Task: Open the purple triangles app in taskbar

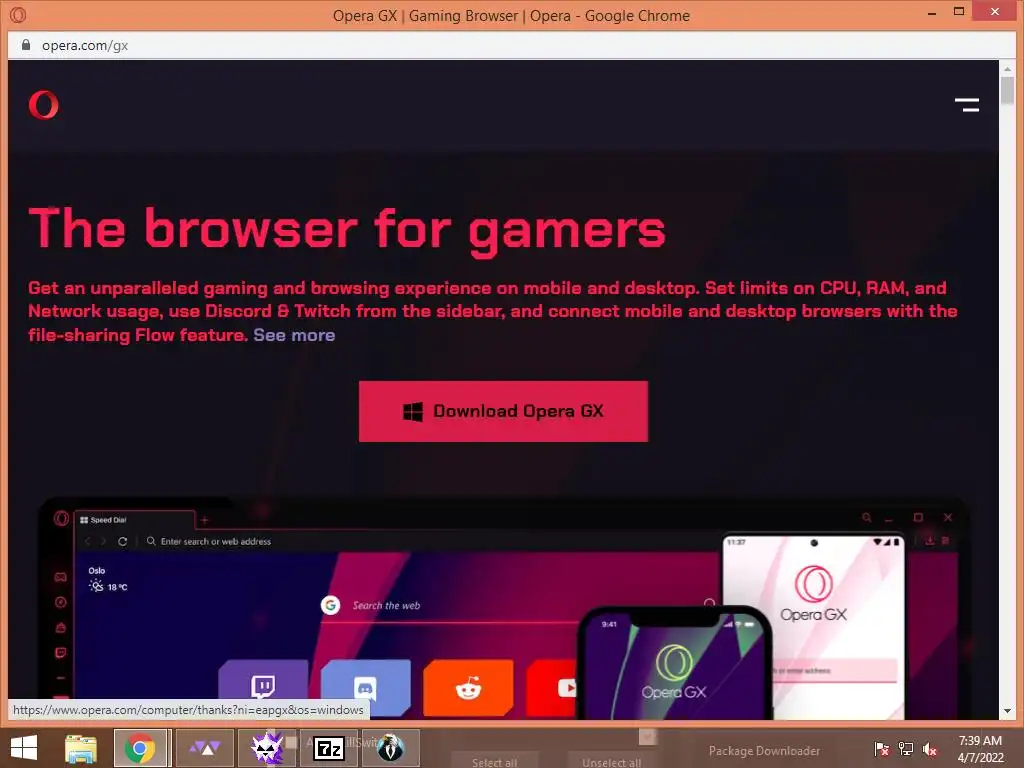Action: click(204, 748)
